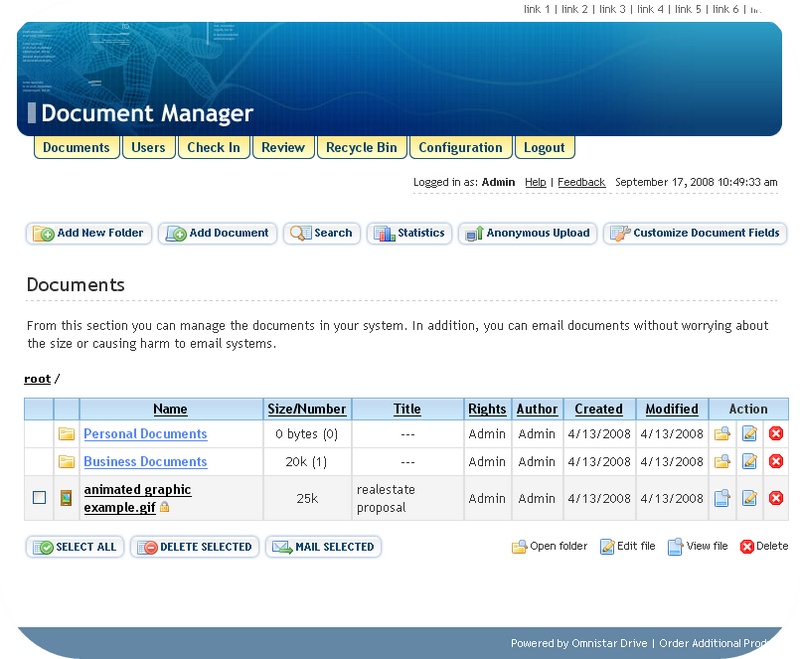The width and height of the screenshot is (800, 659).
Task: Open the Business Documents folder link
Action: 145,462
